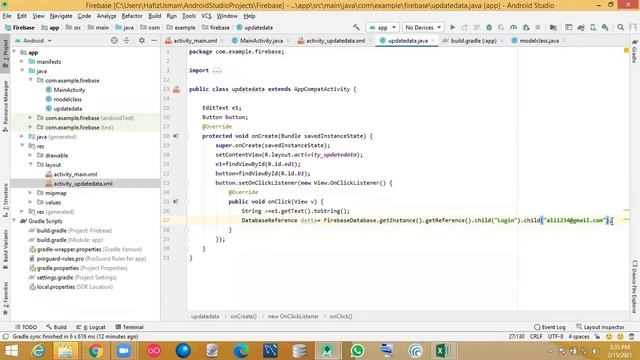Click Windows Start button
Screen dimensions: 640x360
coord(11,351)
